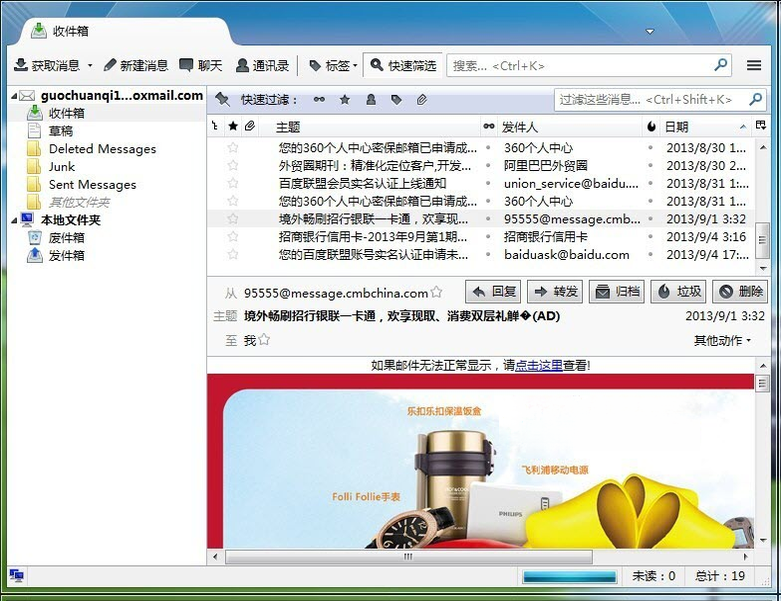
Task: Toggle the contacts quick filter
Action: click(371, 100)
